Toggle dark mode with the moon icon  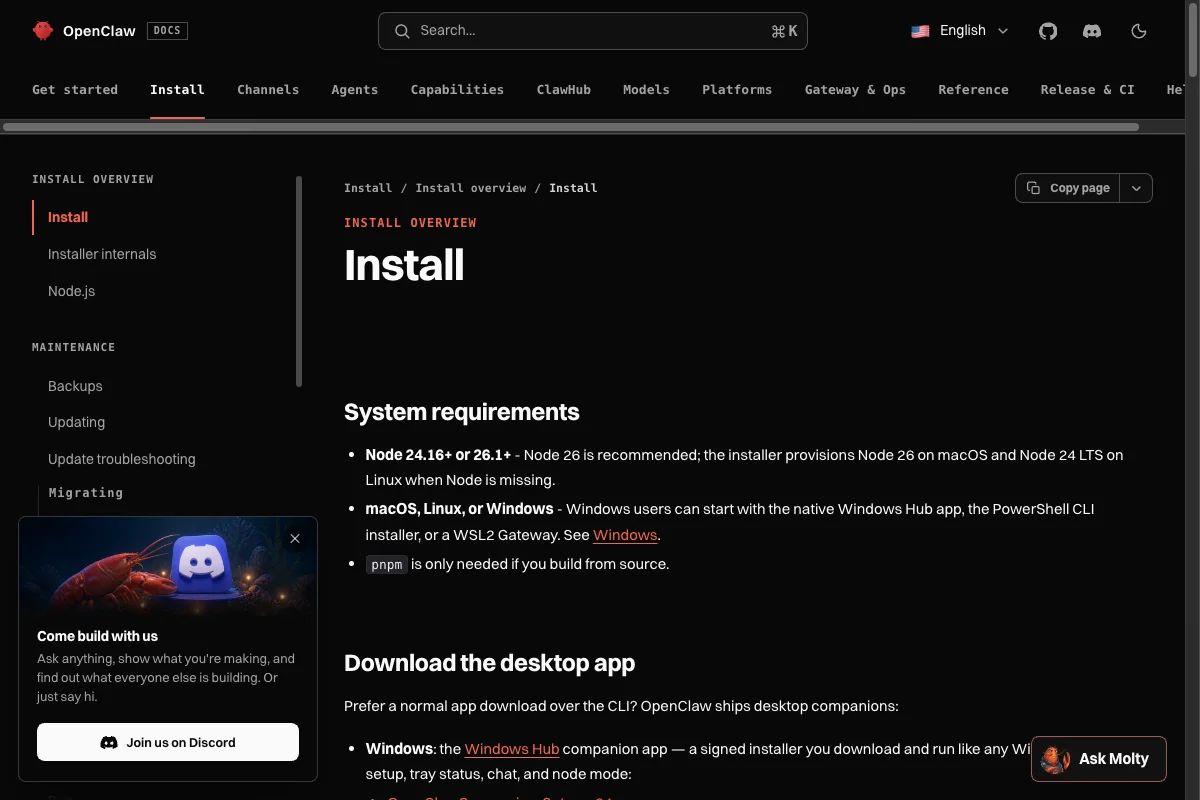(x=1138, y=31)
